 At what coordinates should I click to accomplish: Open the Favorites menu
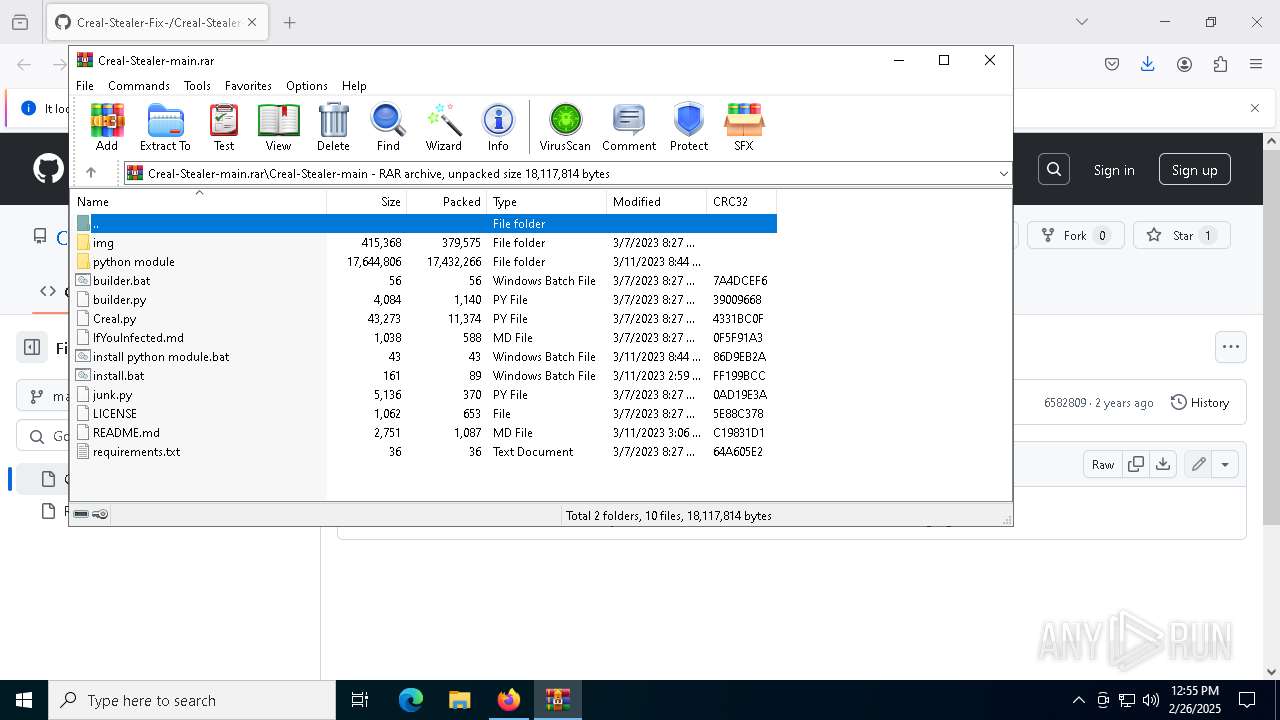pyautogui.click(x=248, y=86)
